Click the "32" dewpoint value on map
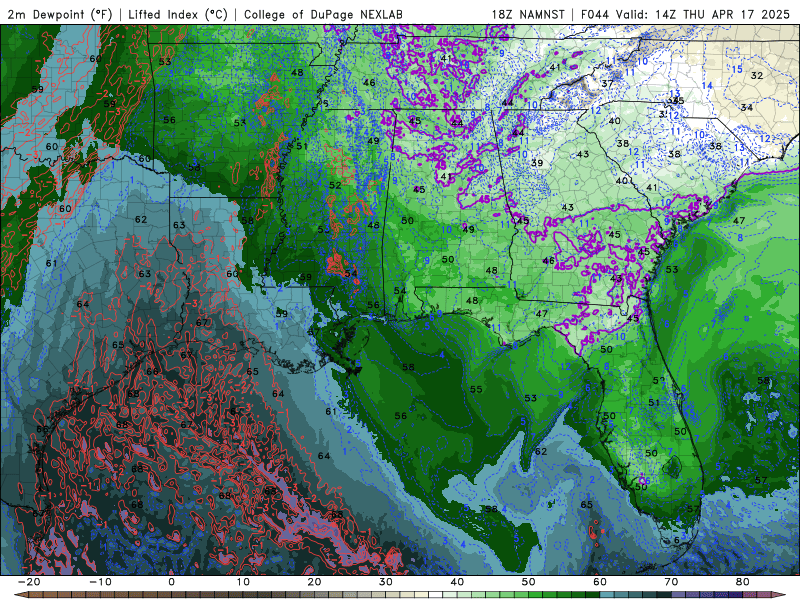 point(757,76)
